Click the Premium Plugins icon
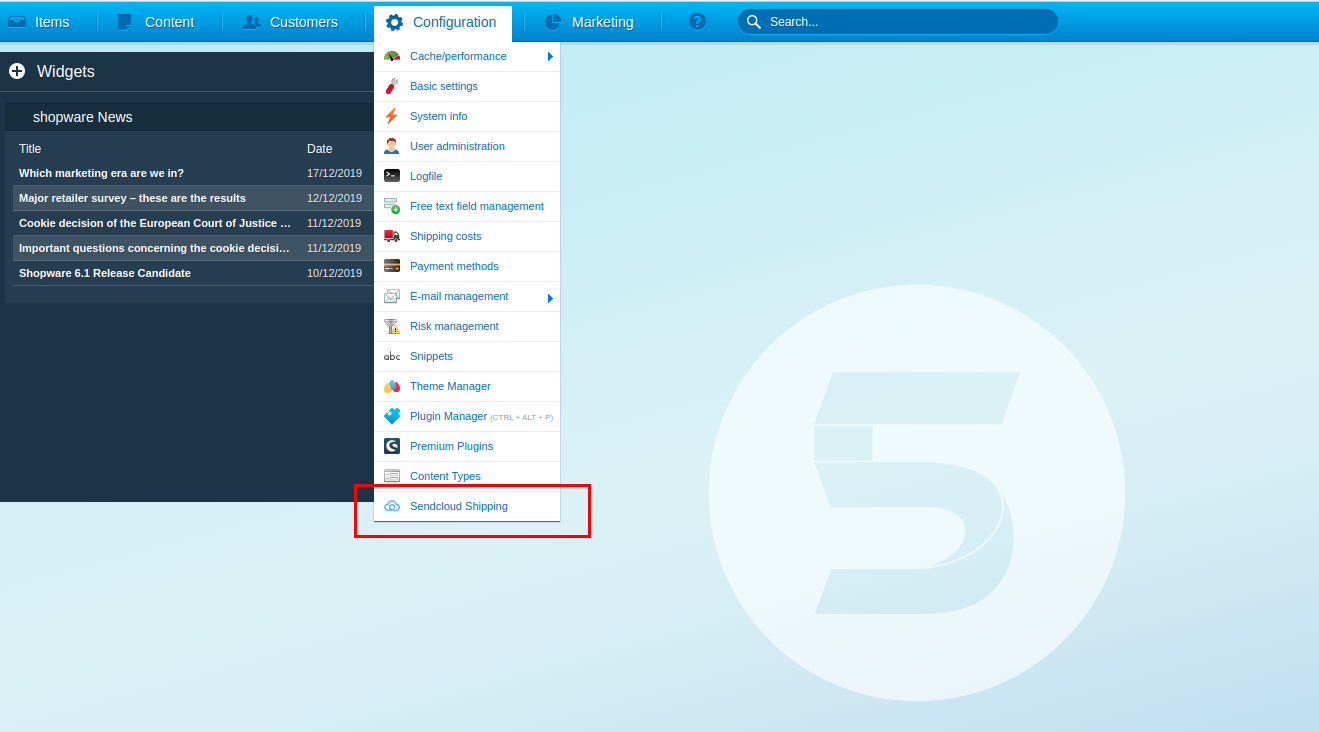 pos(392,446)
